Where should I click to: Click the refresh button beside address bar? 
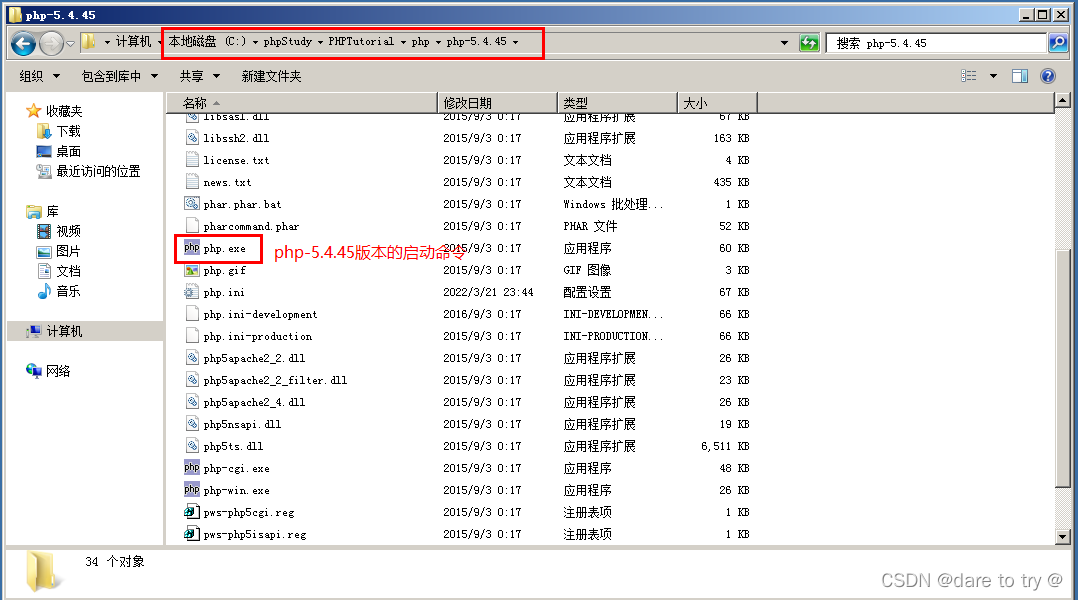tap(809, 43)
